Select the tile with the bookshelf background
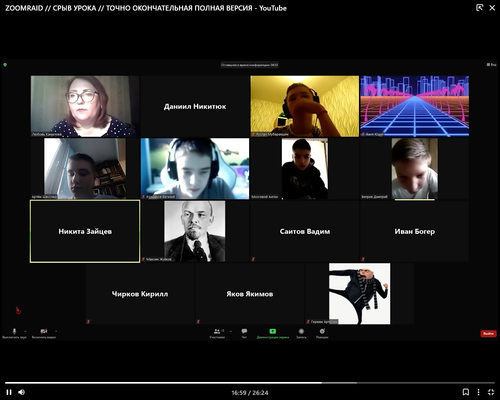Screen dimensions: 500x400 point(85,169)
